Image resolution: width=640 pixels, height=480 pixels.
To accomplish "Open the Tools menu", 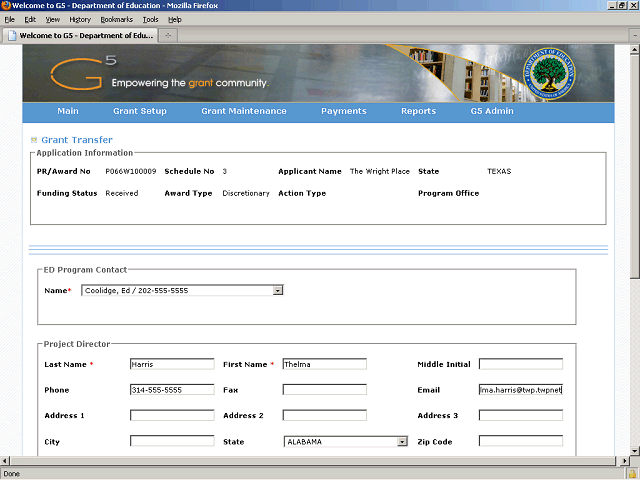I will [150, 20].
